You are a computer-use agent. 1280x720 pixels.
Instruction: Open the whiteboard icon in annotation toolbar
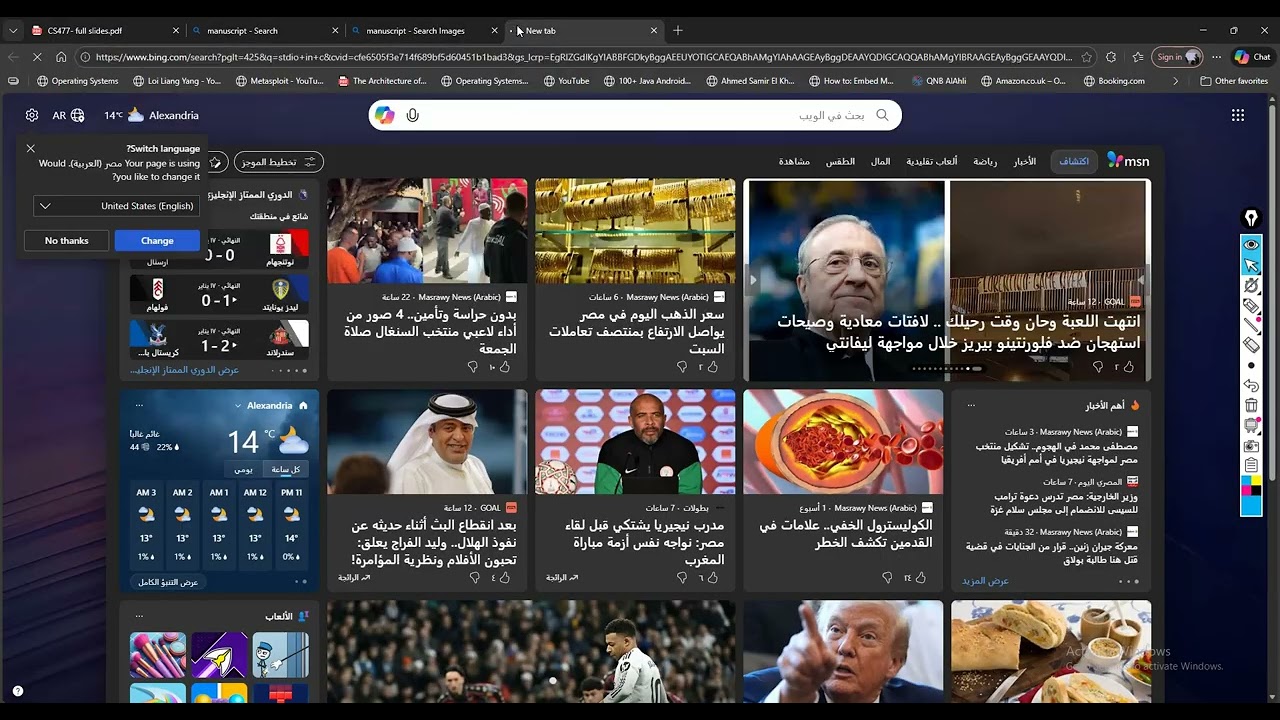coord(1251,425)
